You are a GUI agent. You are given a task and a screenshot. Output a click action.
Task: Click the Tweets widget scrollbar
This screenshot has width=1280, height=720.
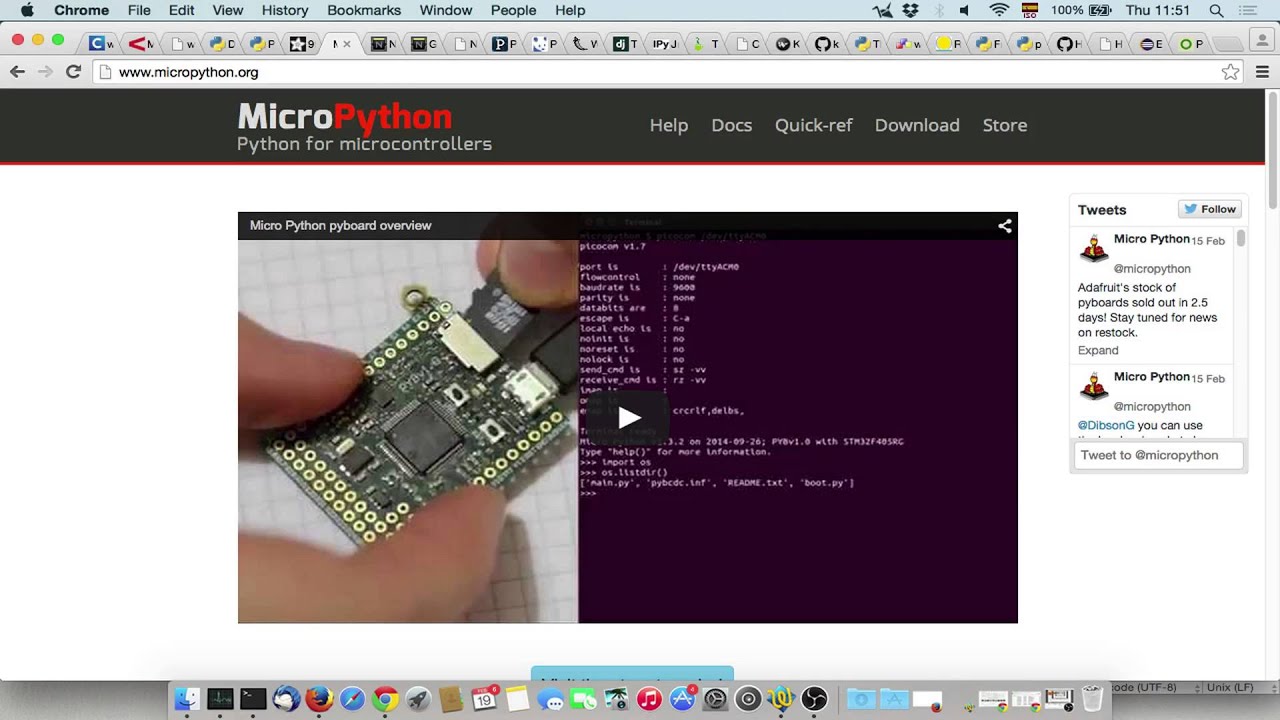tap(1241, 239)
